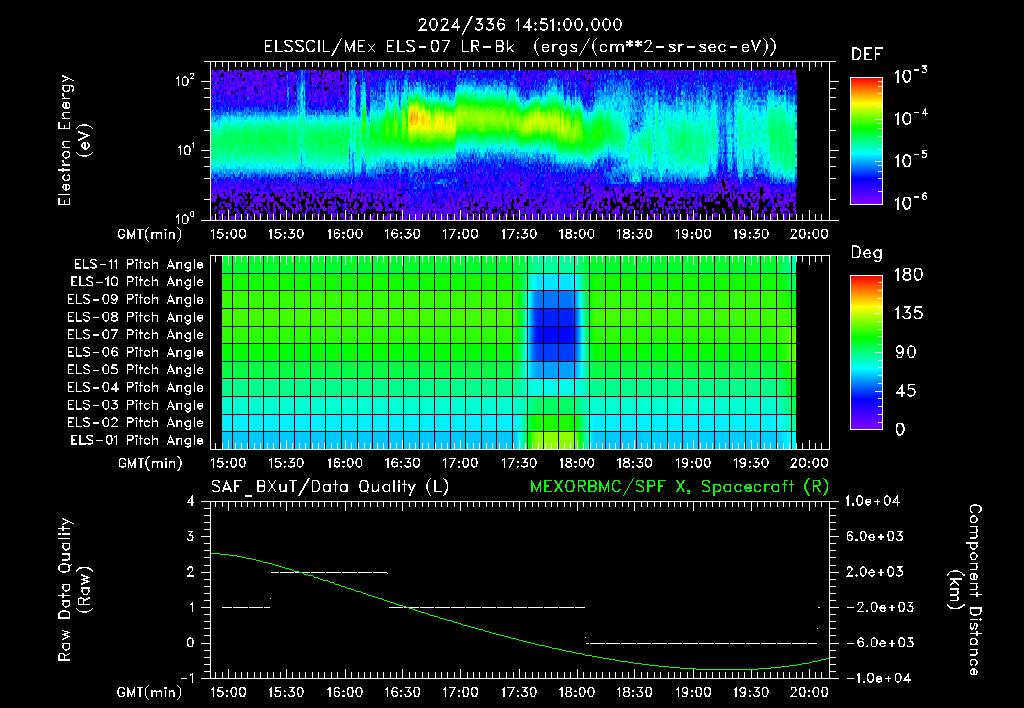Click the Deg legend title
Image resolution: width=1024 pixels, height=708 pixels.
867,253
